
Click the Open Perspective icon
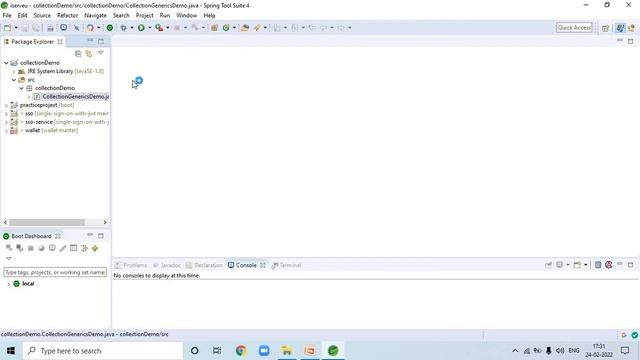click(x=605, y=28)
